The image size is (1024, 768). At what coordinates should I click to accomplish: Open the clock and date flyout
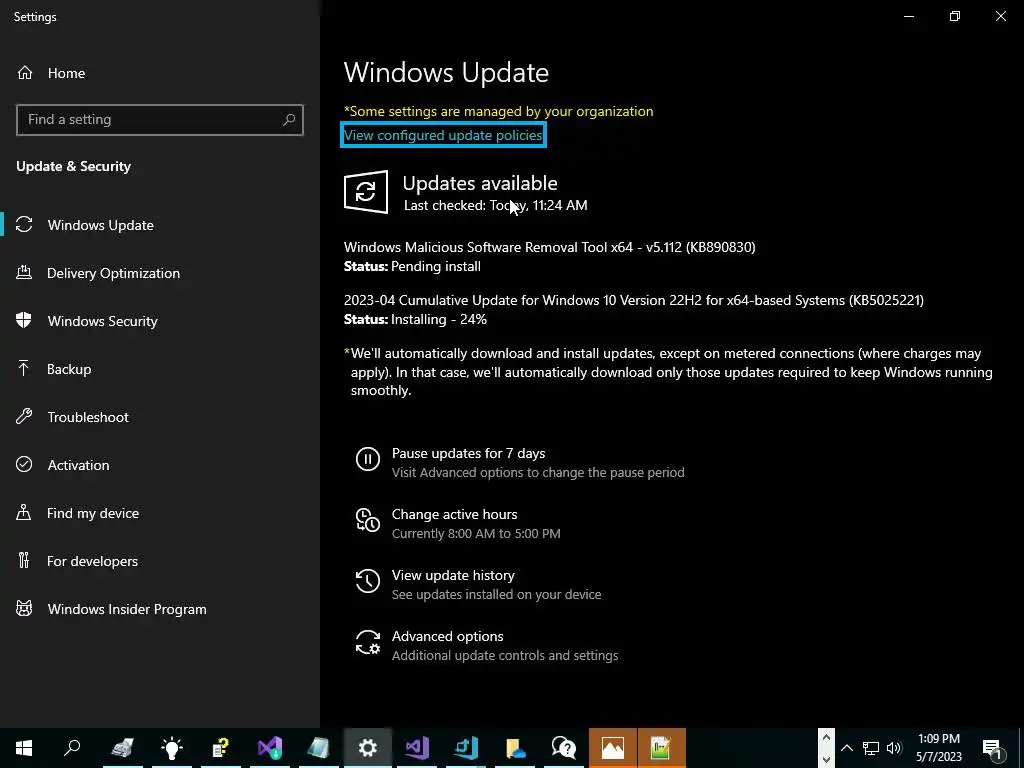939,748
